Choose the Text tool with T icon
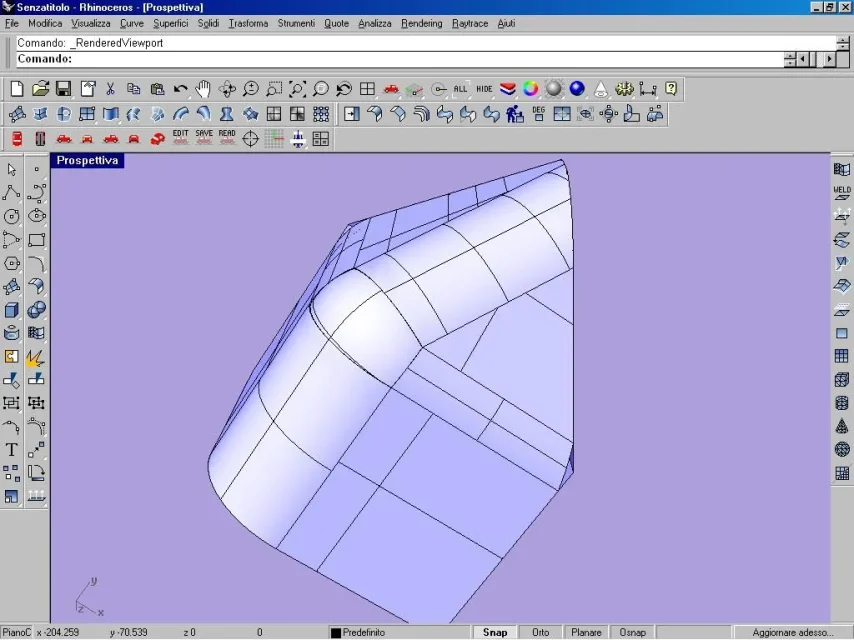The width and height of the screenshot is (854, 640). pos(11,450)
